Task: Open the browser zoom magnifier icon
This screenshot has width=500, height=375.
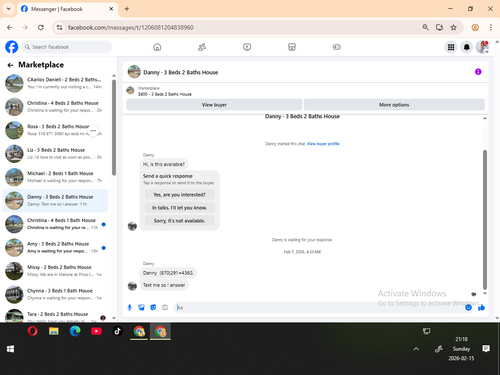Action: 425,27
